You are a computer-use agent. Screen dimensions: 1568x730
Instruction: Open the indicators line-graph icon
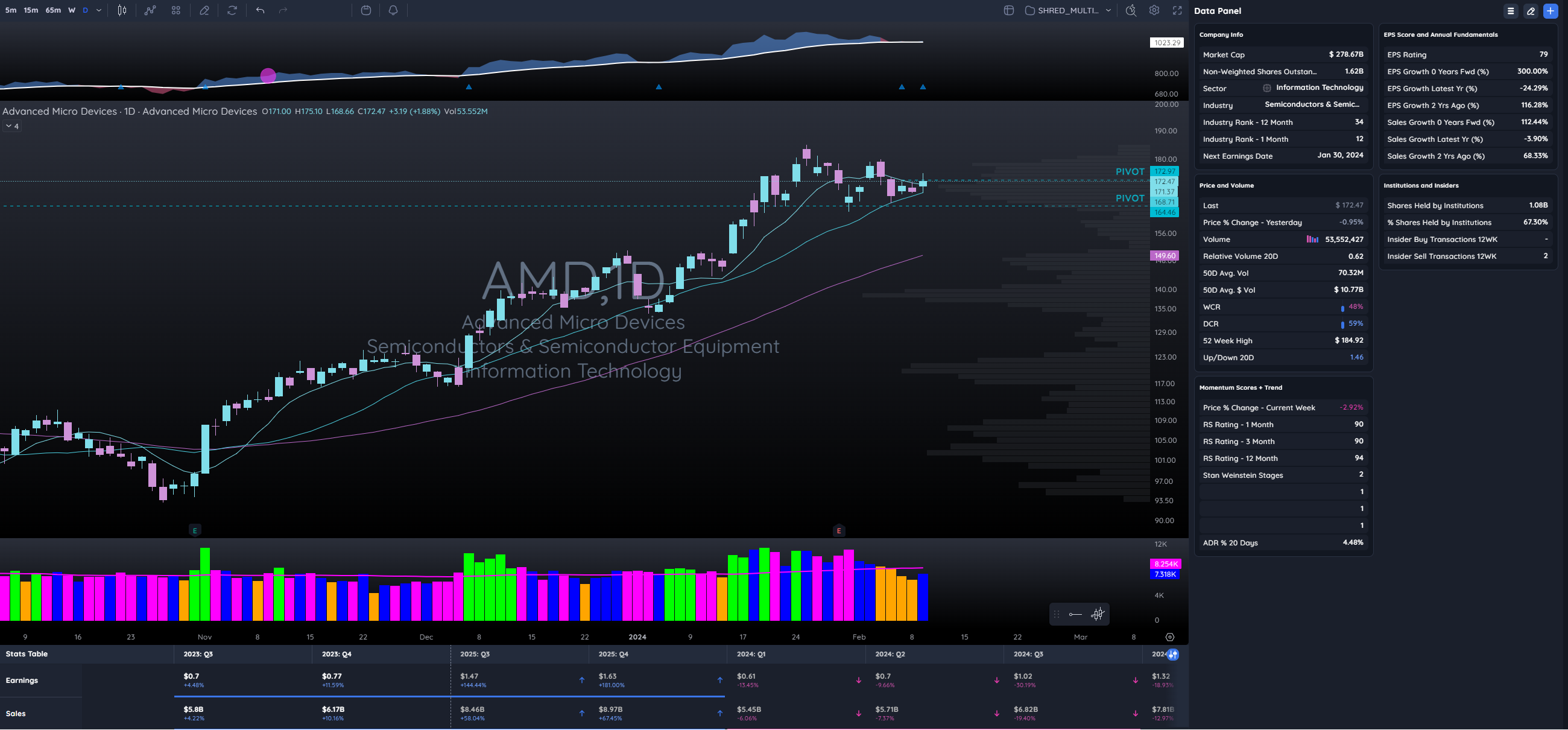[150, 10]
